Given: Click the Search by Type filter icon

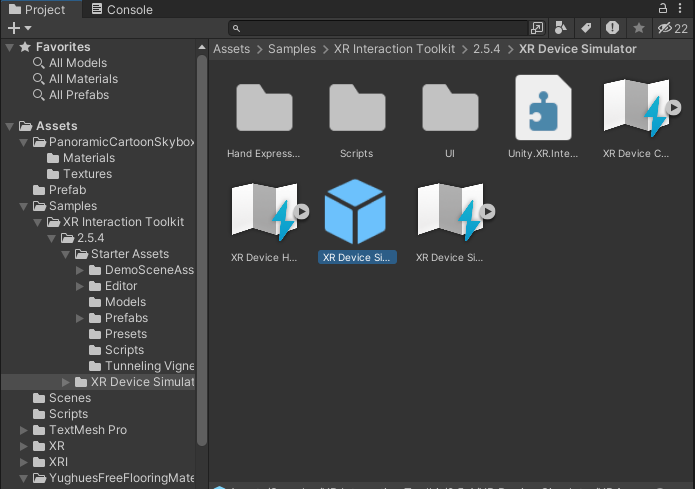Looking at the screenshot, I should (560, 28).
